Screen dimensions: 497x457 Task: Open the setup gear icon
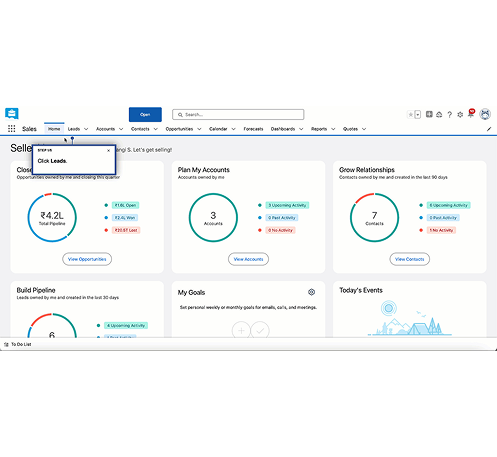[460, 115]
